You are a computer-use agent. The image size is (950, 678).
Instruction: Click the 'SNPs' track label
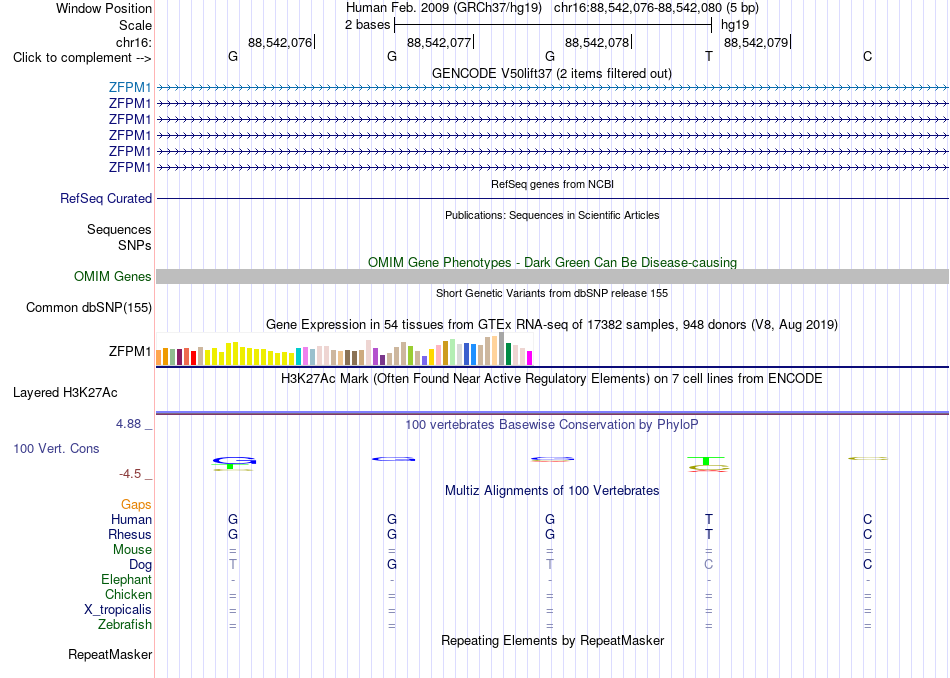tap(135, 245)
